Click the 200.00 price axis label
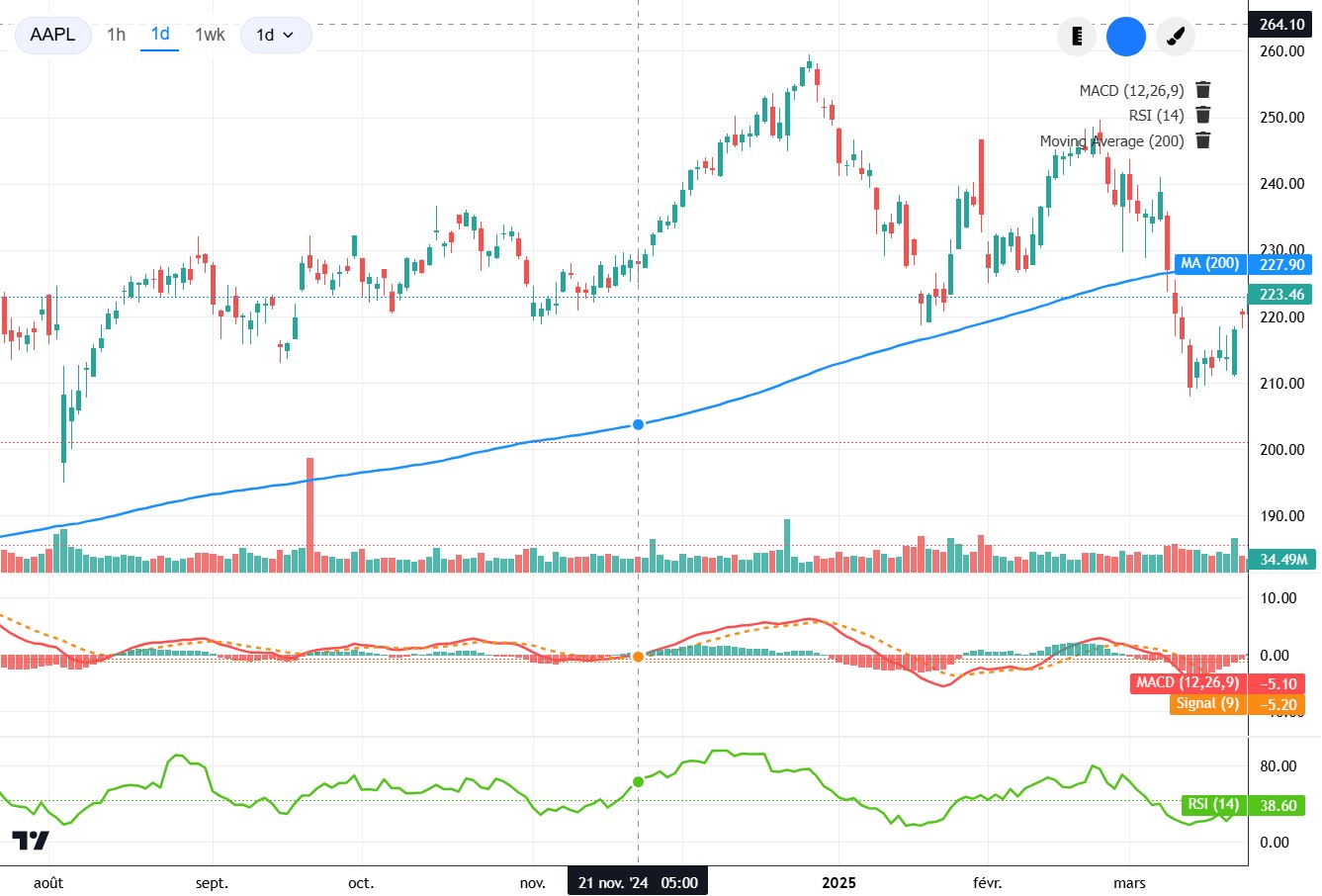The width and height of the screenshot is (1322, 896). coord(1281,449)
